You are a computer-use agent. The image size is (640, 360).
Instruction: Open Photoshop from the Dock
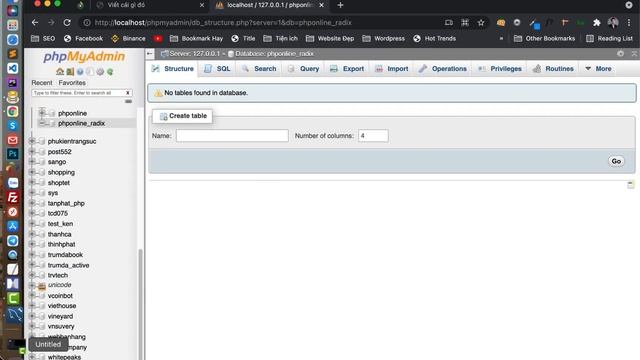(x=13, y=154)
